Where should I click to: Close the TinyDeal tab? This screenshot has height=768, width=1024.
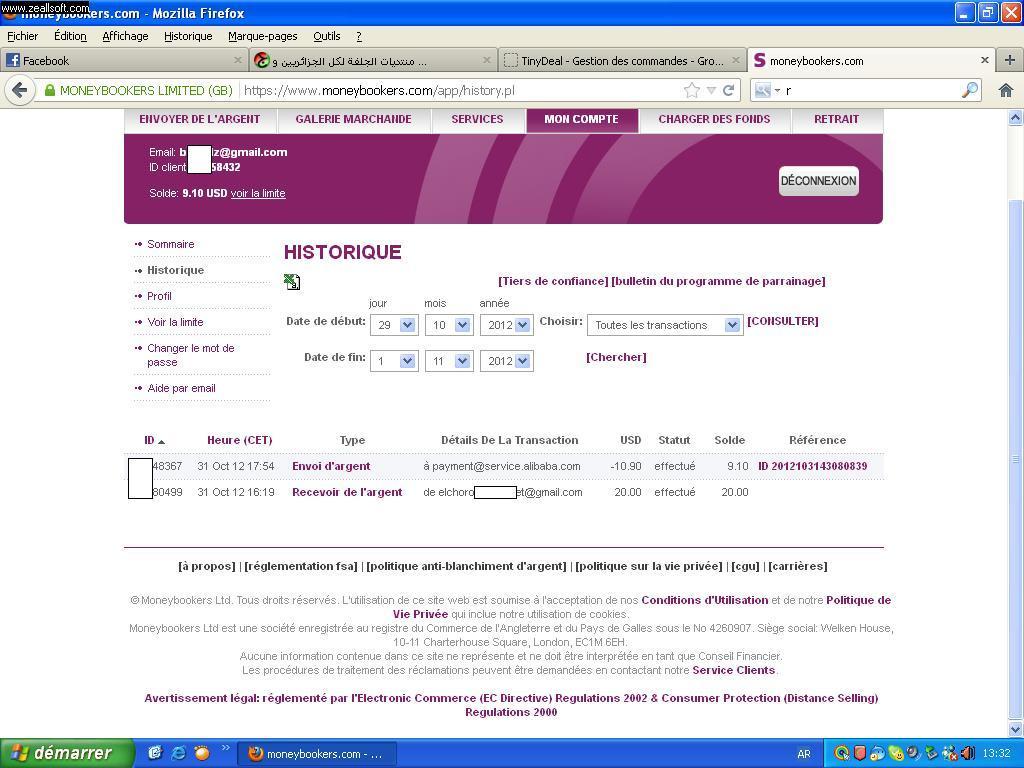[x=736, y=60]
